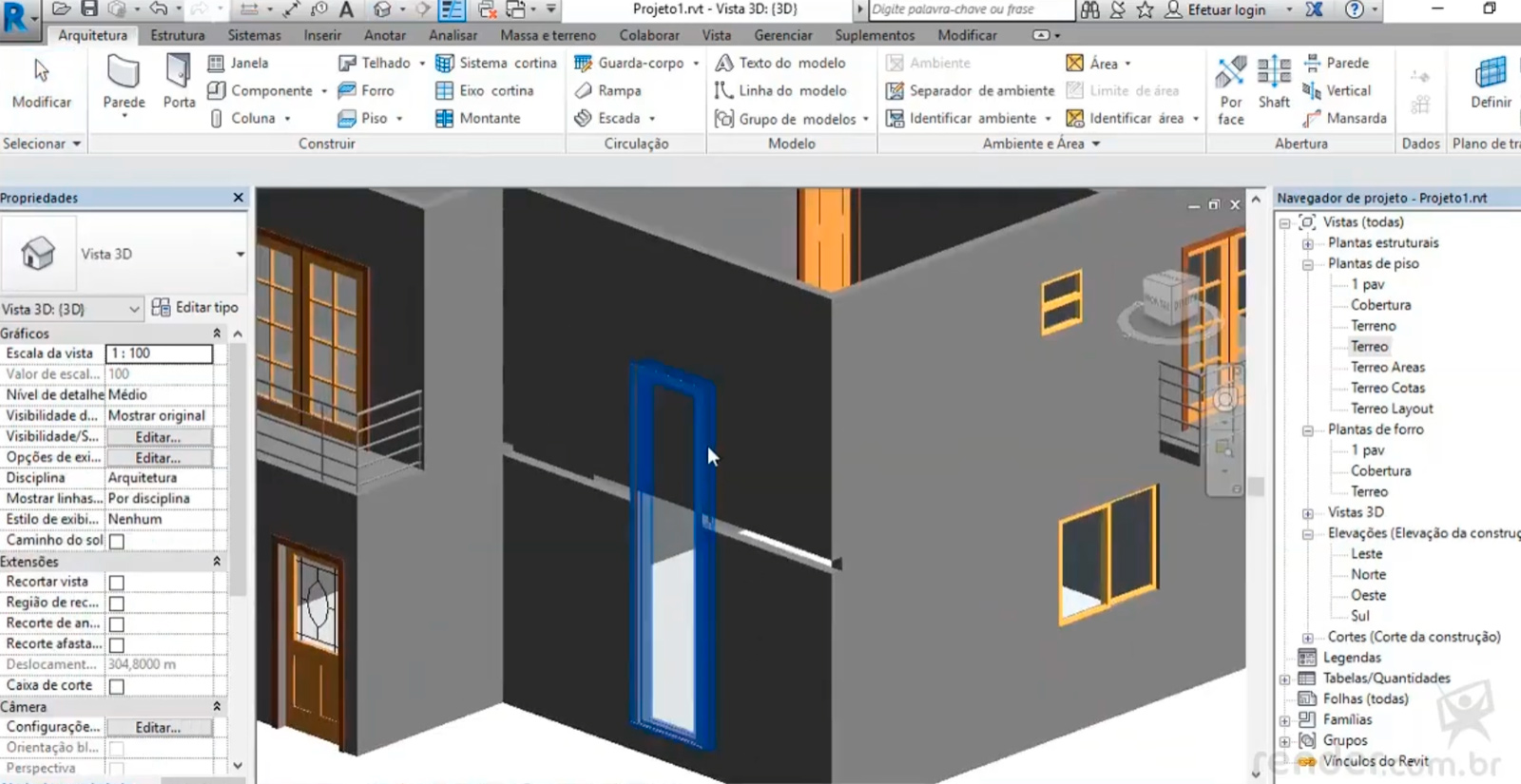Collapse the Plantas de piso node

pos(1308,264)
